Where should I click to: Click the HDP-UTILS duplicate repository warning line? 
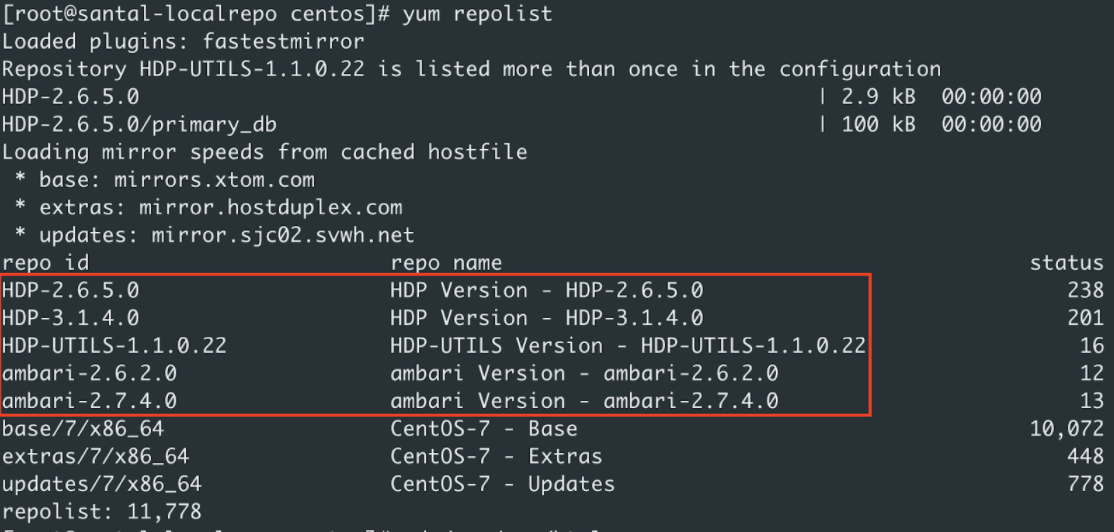click(x=471, y=69)
